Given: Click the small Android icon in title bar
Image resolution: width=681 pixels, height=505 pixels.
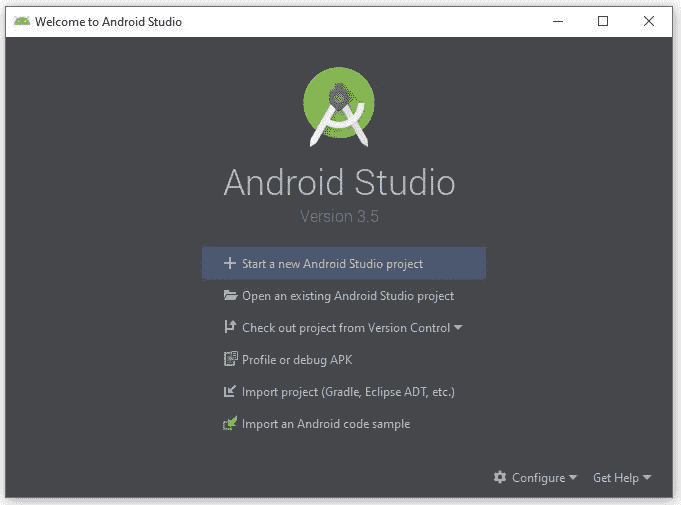Looking at the screenshot, I should [x=21, y=22].
